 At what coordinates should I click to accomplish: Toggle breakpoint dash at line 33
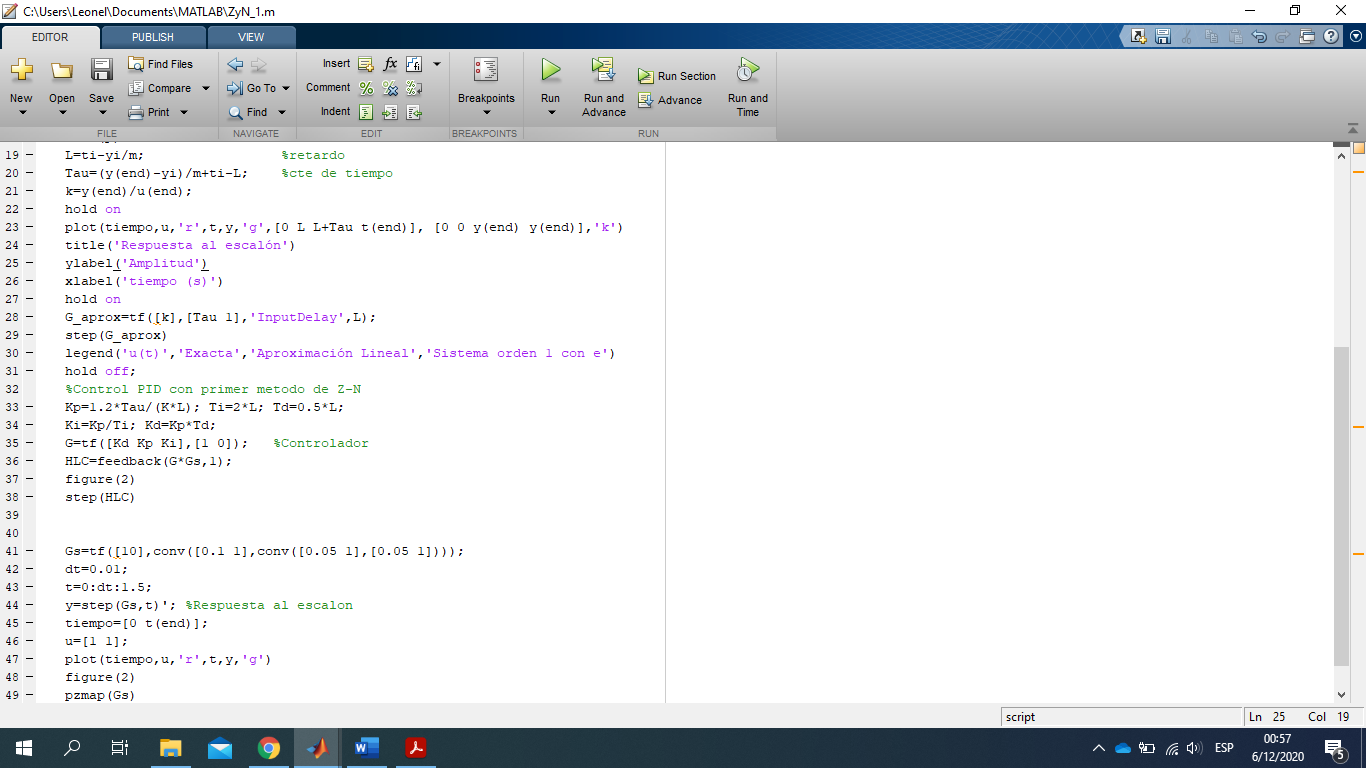tap(28, 407)
